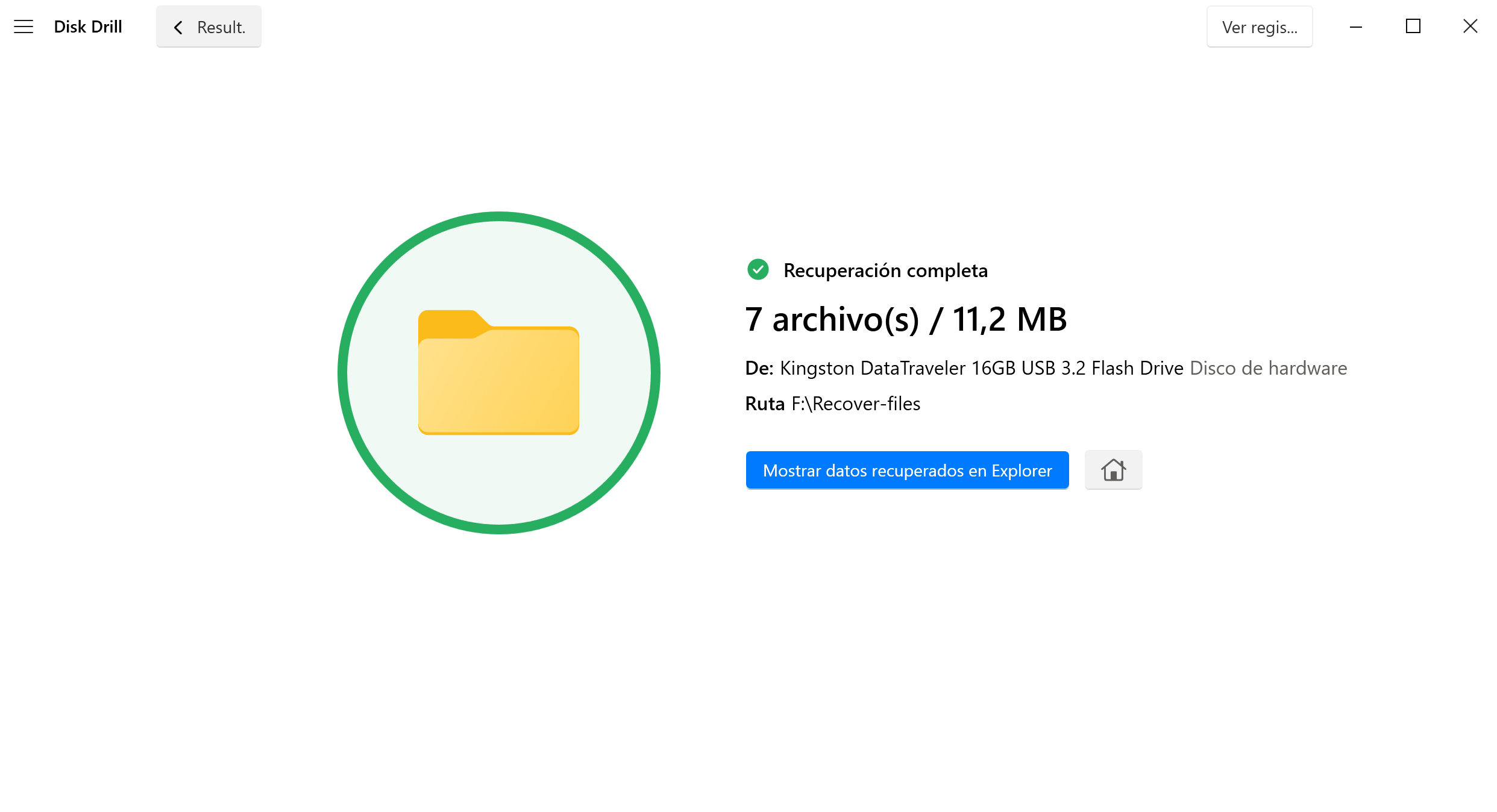Click the back arrow to return to results
Viewport: 1497px width, 812px height.
coord(177,27)
